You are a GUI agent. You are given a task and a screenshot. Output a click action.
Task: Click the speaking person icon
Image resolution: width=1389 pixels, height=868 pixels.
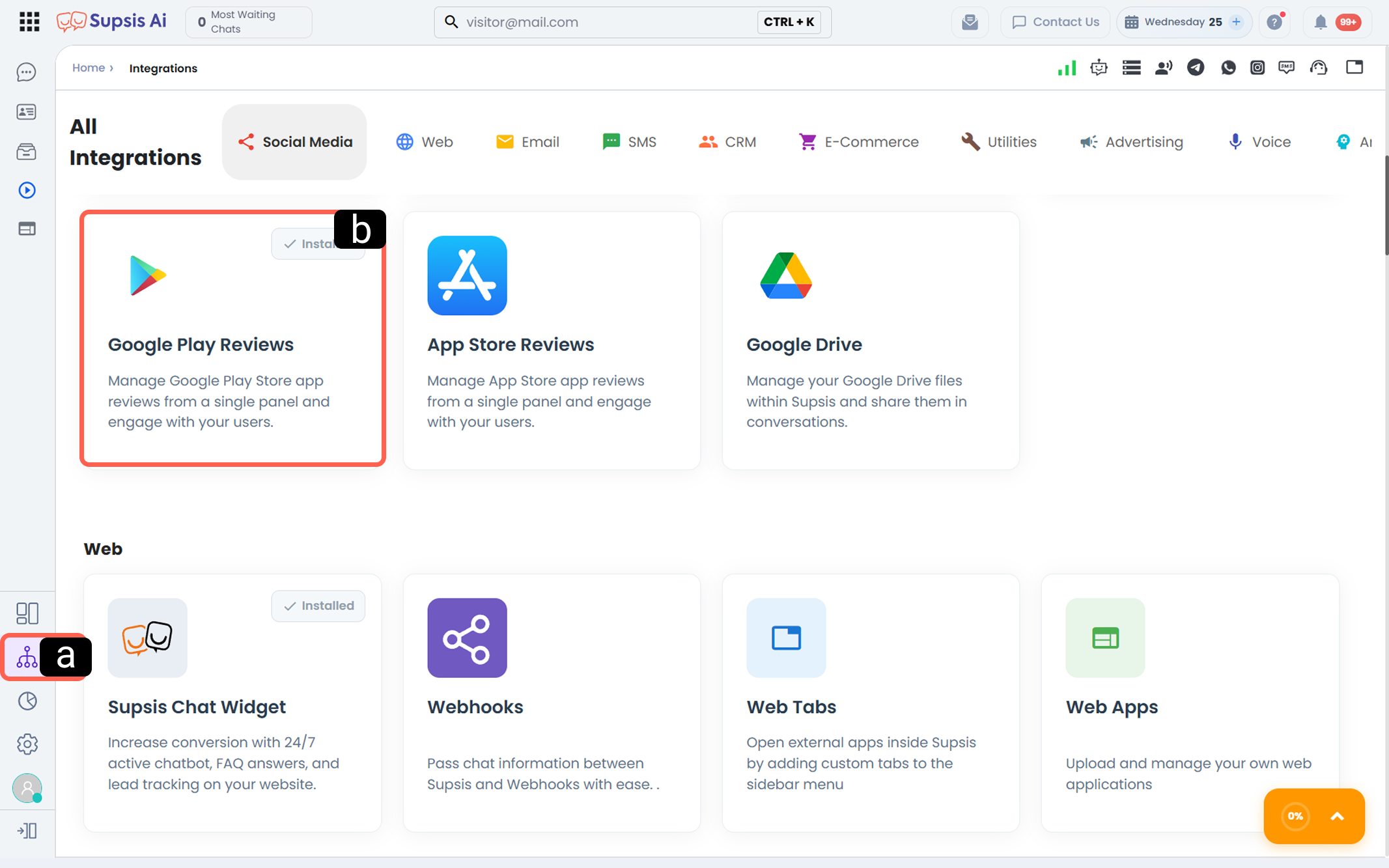[x=1164, y=68]
